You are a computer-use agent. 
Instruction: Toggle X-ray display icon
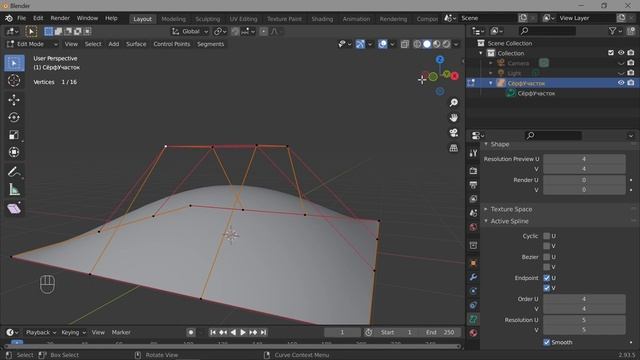coord(404,44)
